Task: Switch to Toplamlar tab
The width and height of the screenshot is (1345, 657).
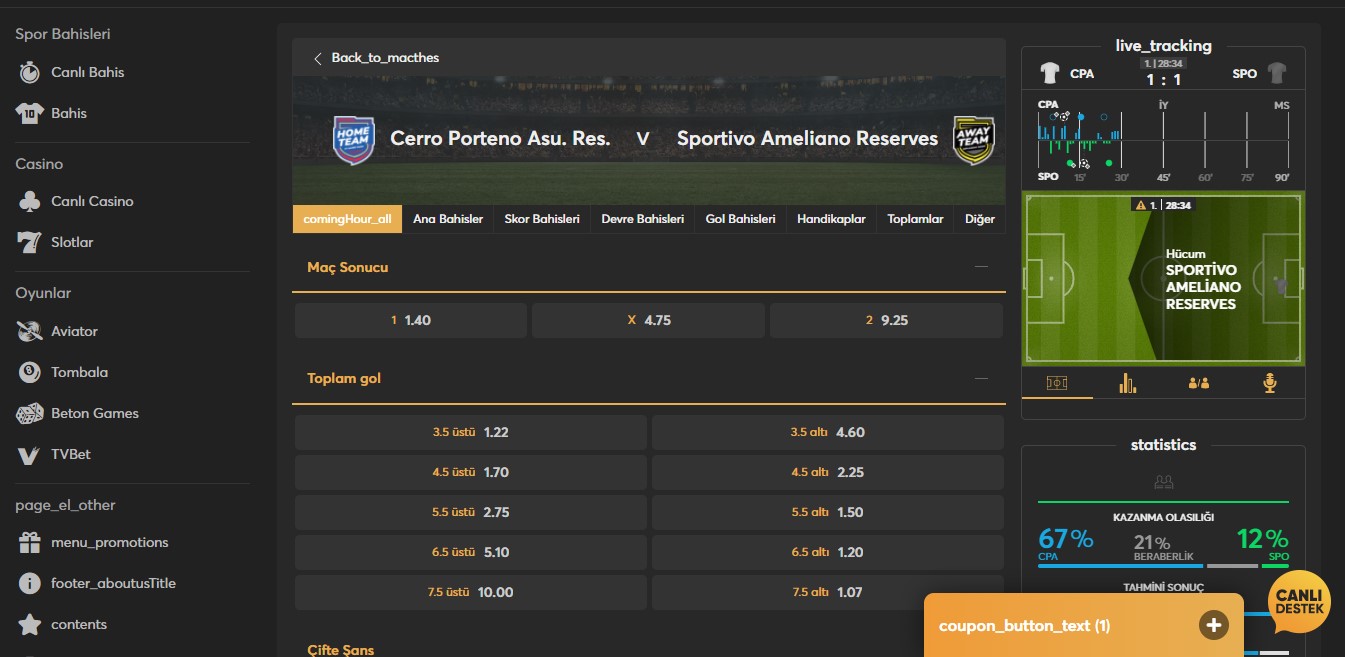Action: click(x=915, y=219)
